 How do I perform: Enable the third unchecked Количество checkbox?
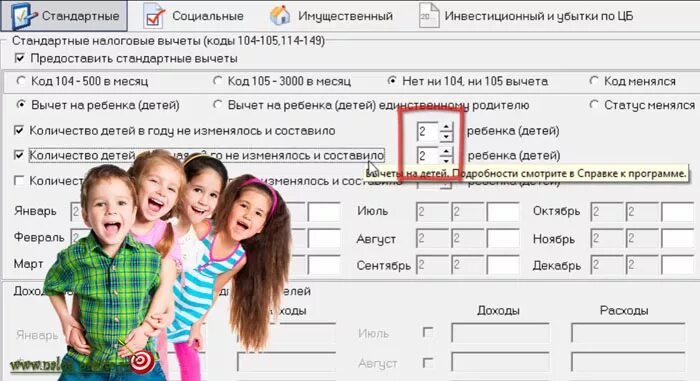19,181
